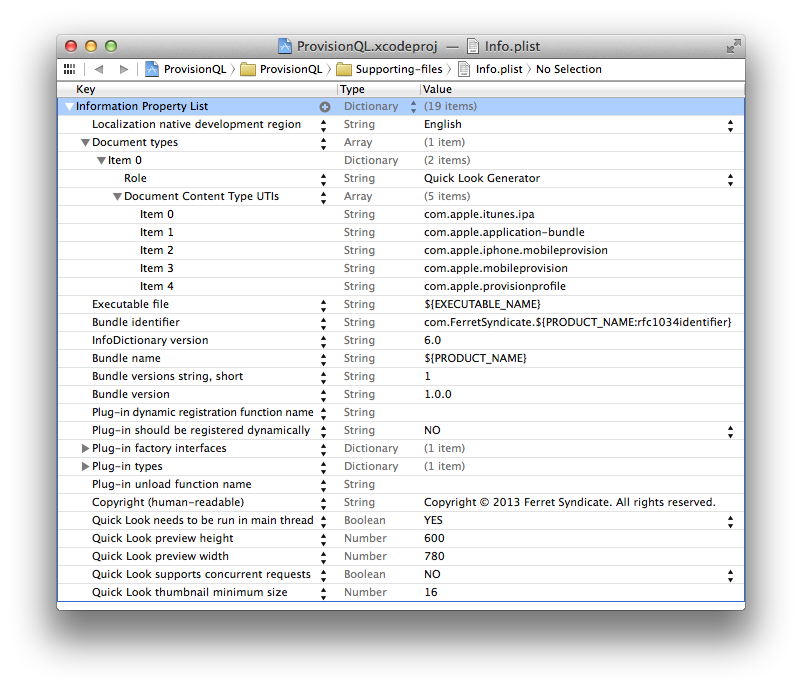Collapse the Document types array
The height and width of the screenshot is (689, 802).
(x=85, y=142)
